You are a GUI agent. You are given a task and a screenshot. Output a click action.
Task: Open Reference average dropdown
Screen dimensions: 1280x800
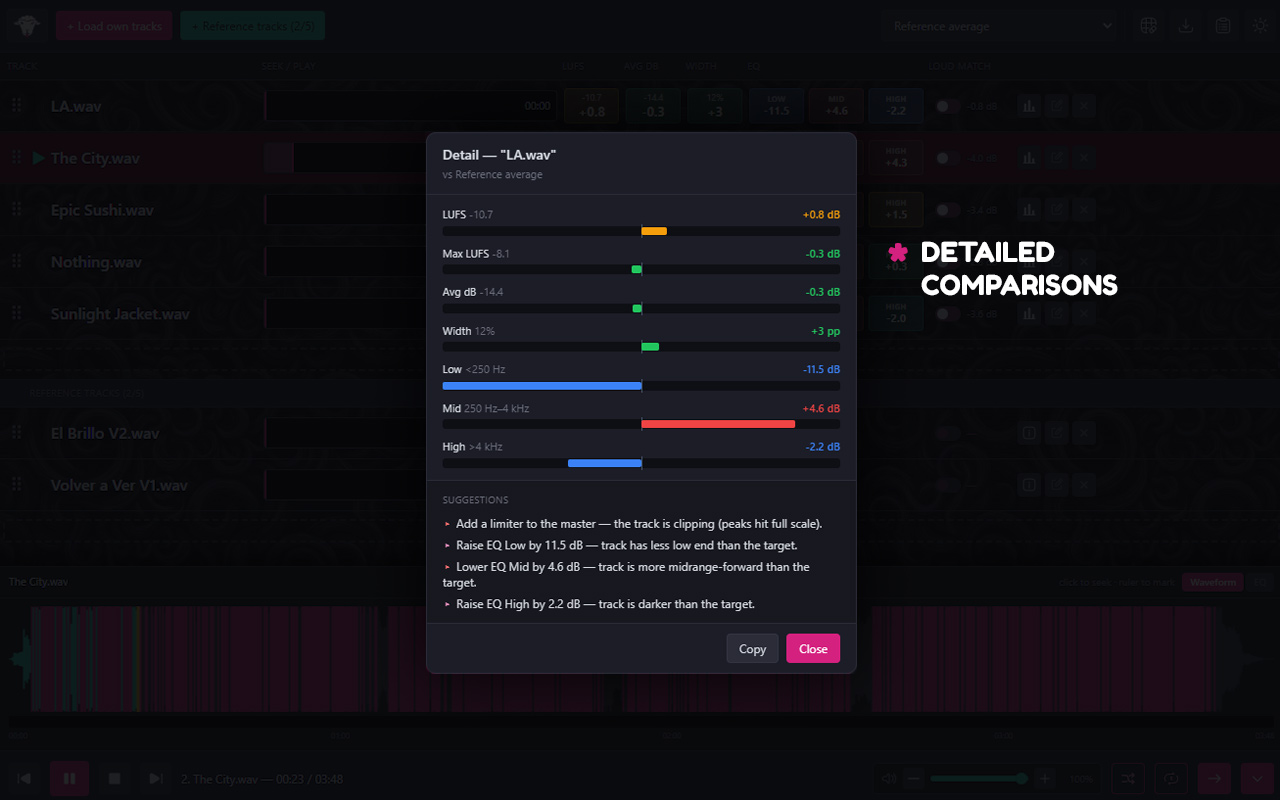[x=1000, y=26]
